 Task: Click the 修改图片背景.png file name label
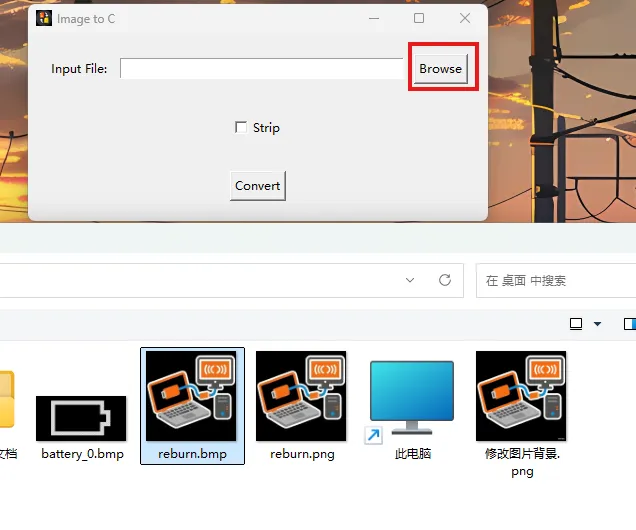[522, 462]
